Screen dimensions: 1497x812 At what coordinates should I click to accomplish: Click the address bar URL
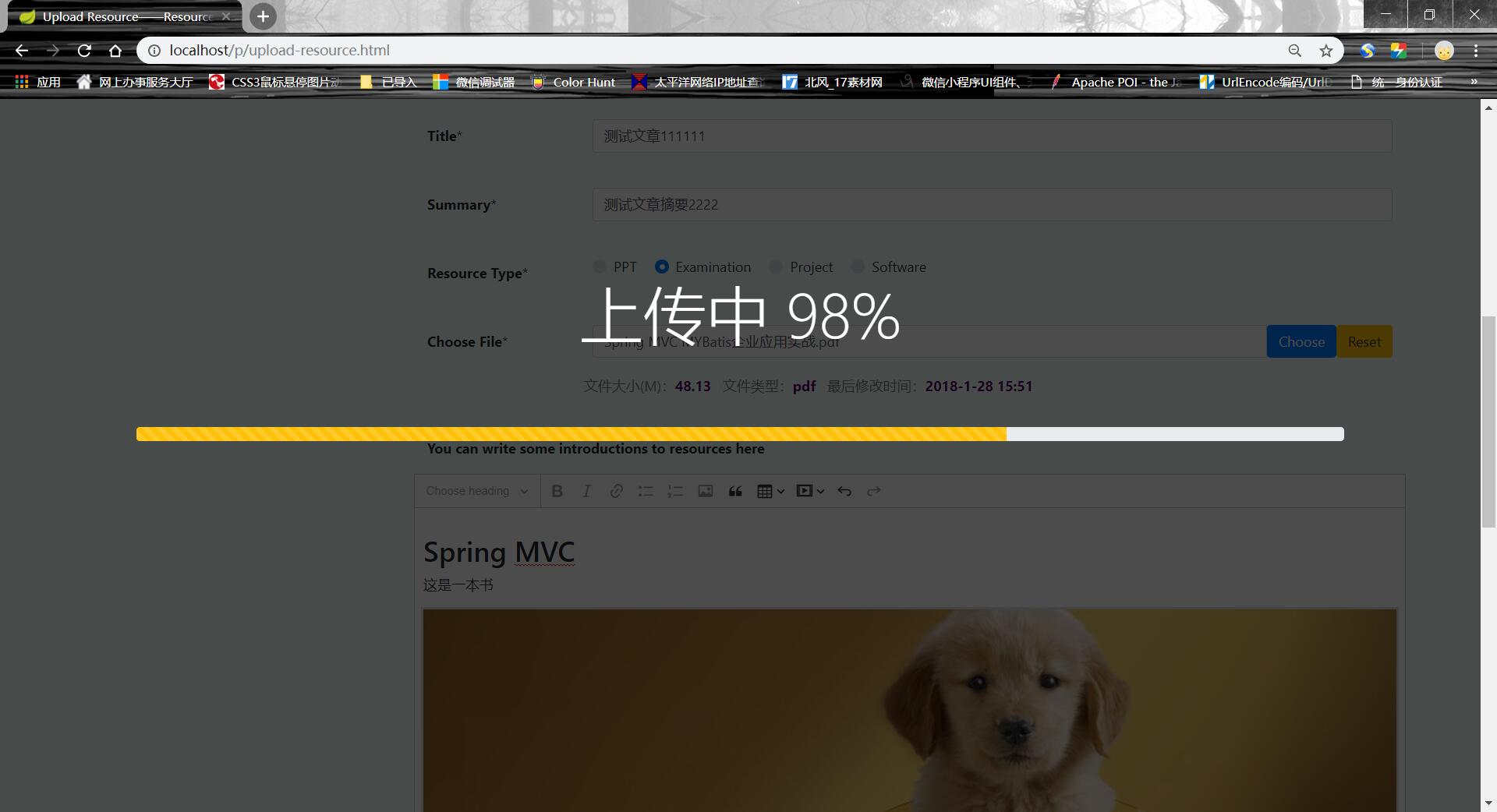click(279, 51)
